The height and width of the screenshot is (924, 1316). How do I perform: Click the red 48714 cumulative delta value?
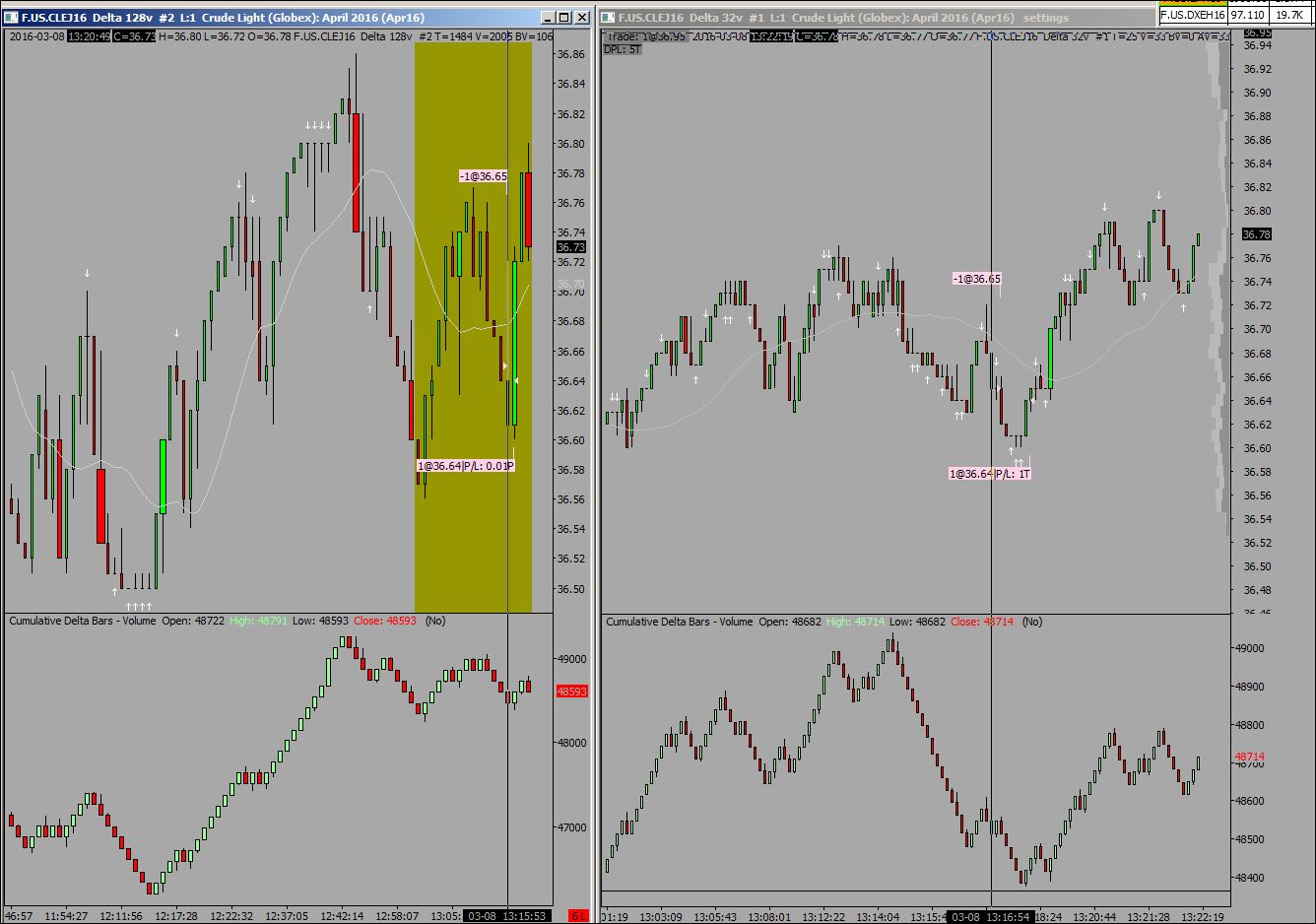tap(1249, 758)
